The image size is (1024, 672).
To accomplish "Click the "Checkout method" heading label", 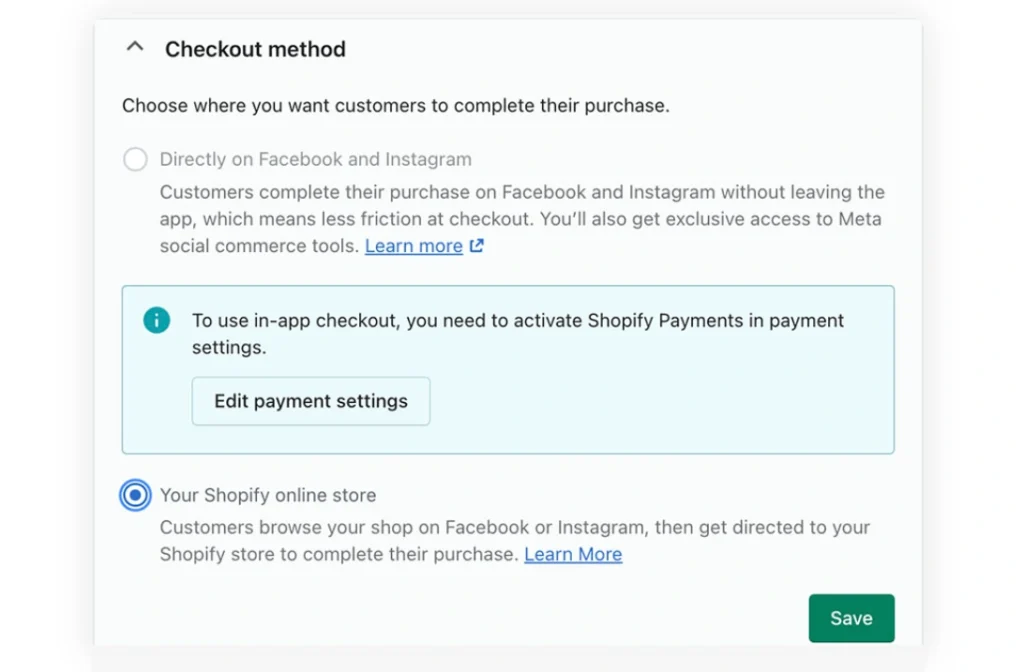I will point(255,48).
